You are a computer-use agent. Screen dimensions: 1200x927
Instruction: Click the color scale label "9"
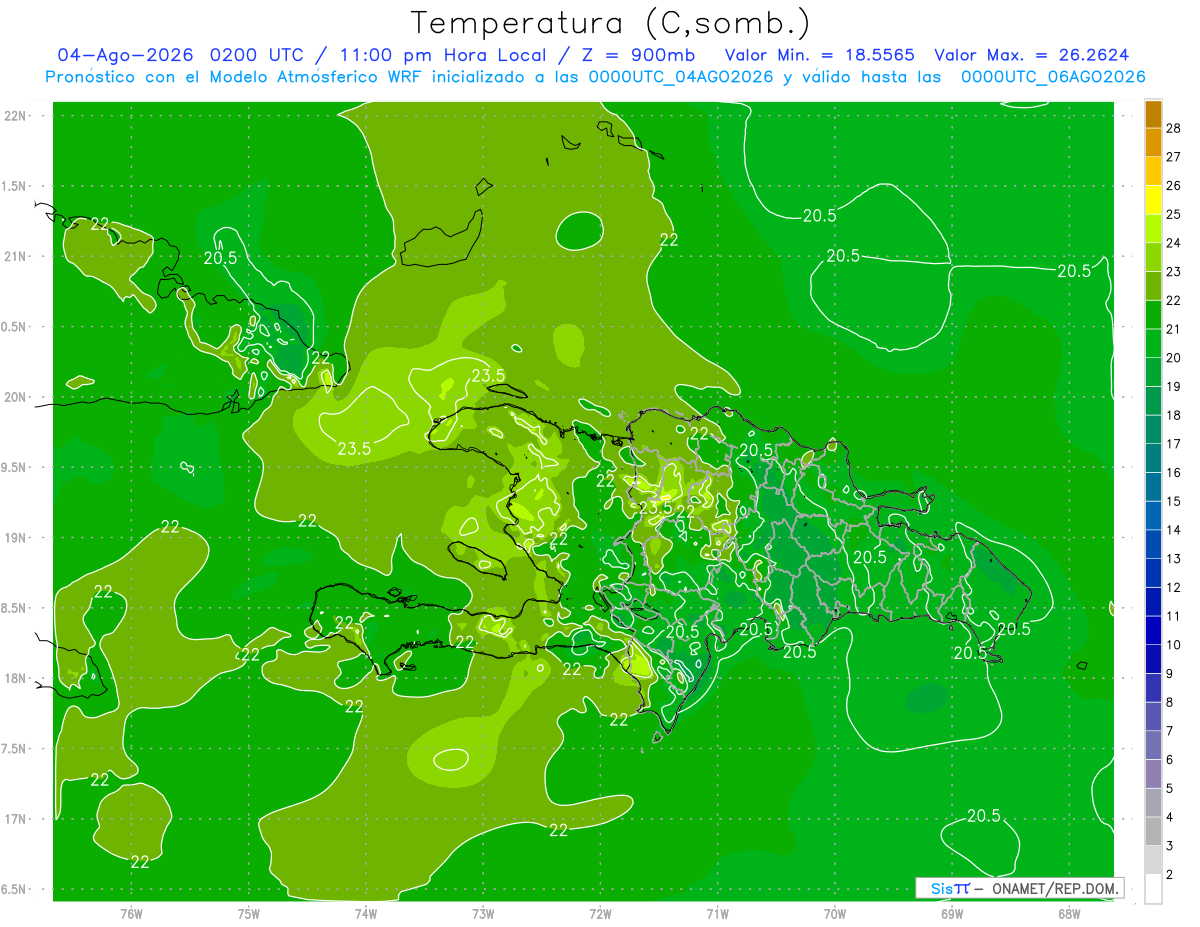(1170, 674)
